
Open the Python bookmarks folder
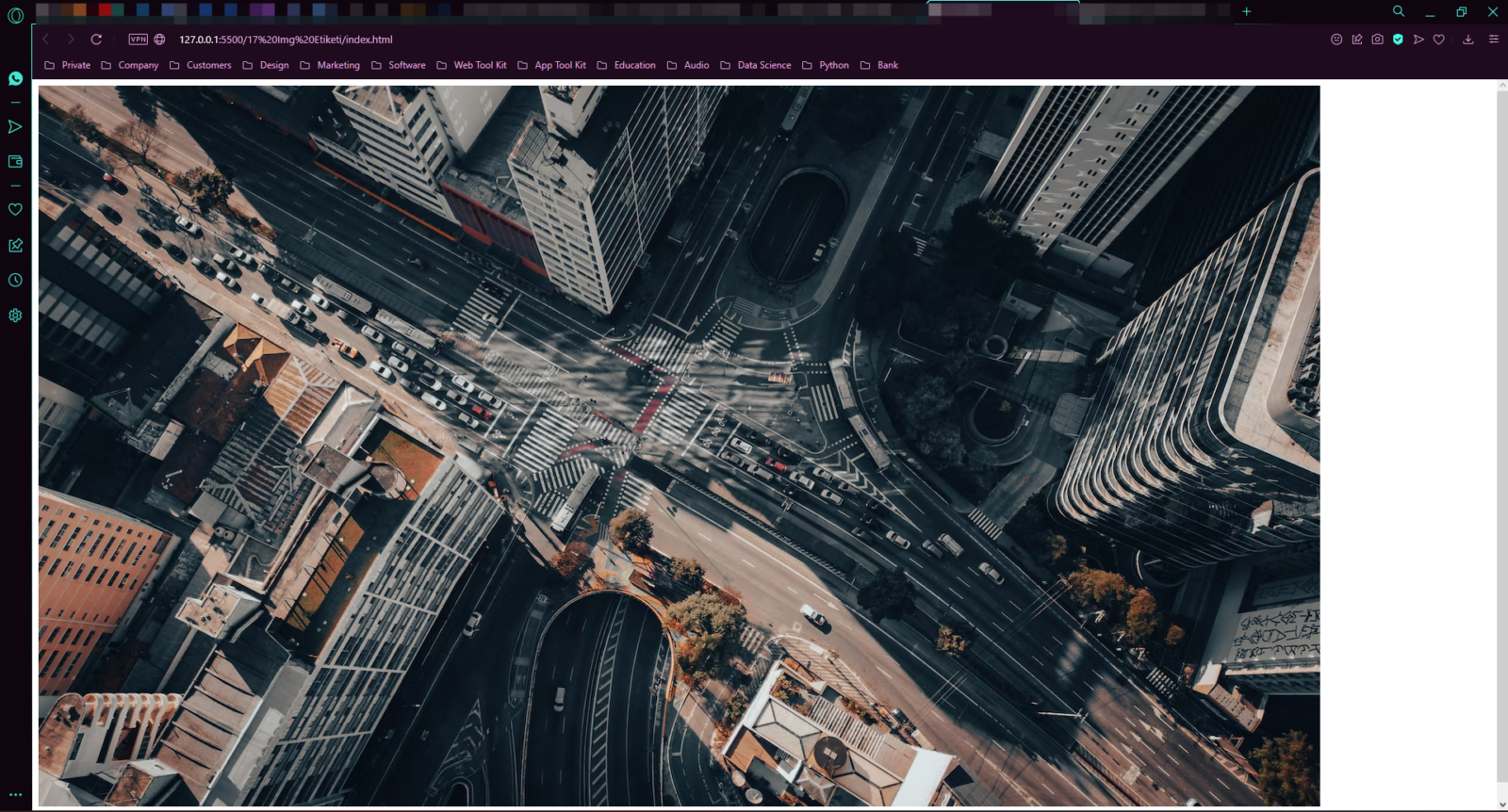click(x=825, y=65)
